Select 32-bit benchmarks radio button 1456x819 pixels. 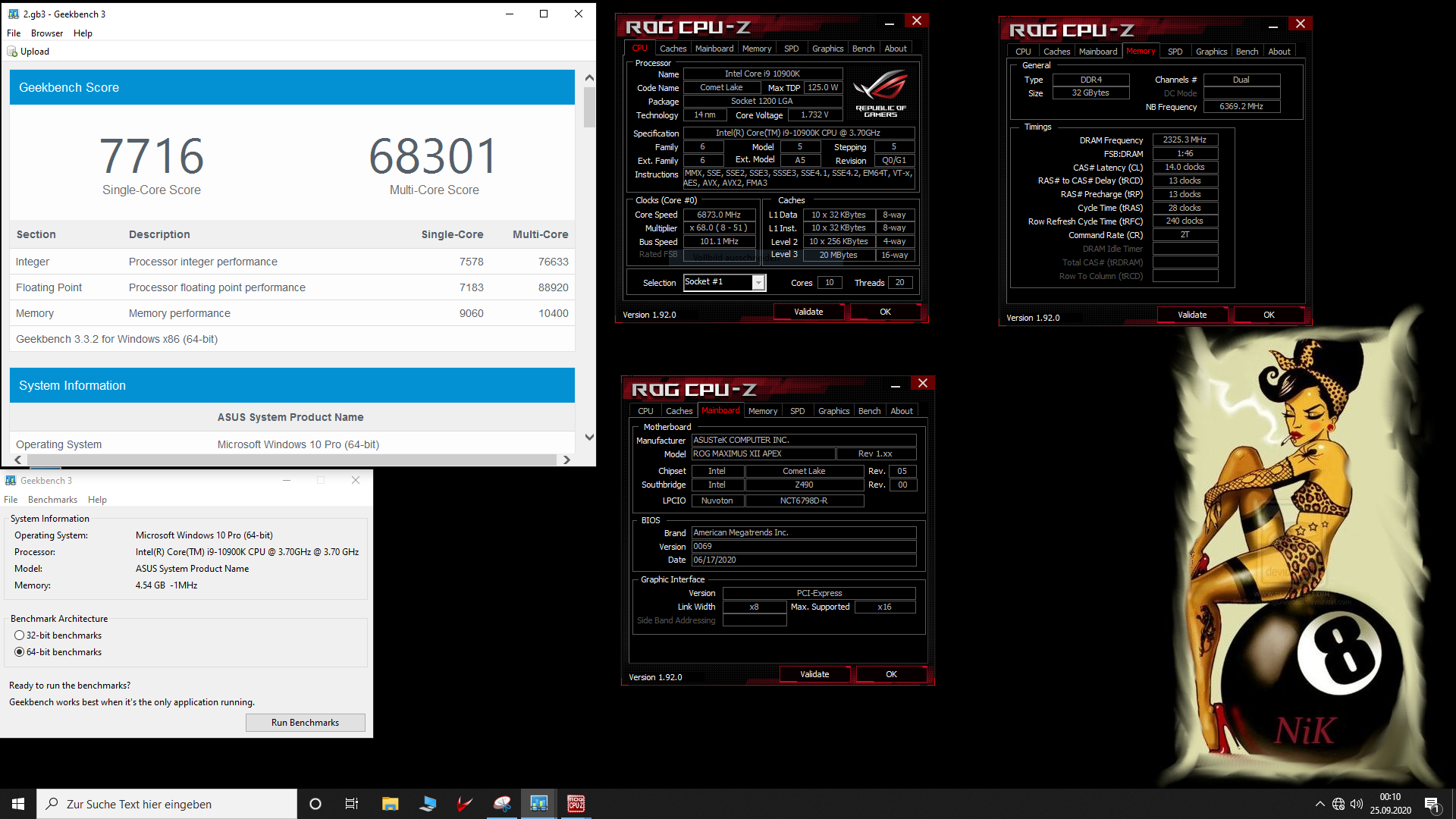tap(20, 635)
